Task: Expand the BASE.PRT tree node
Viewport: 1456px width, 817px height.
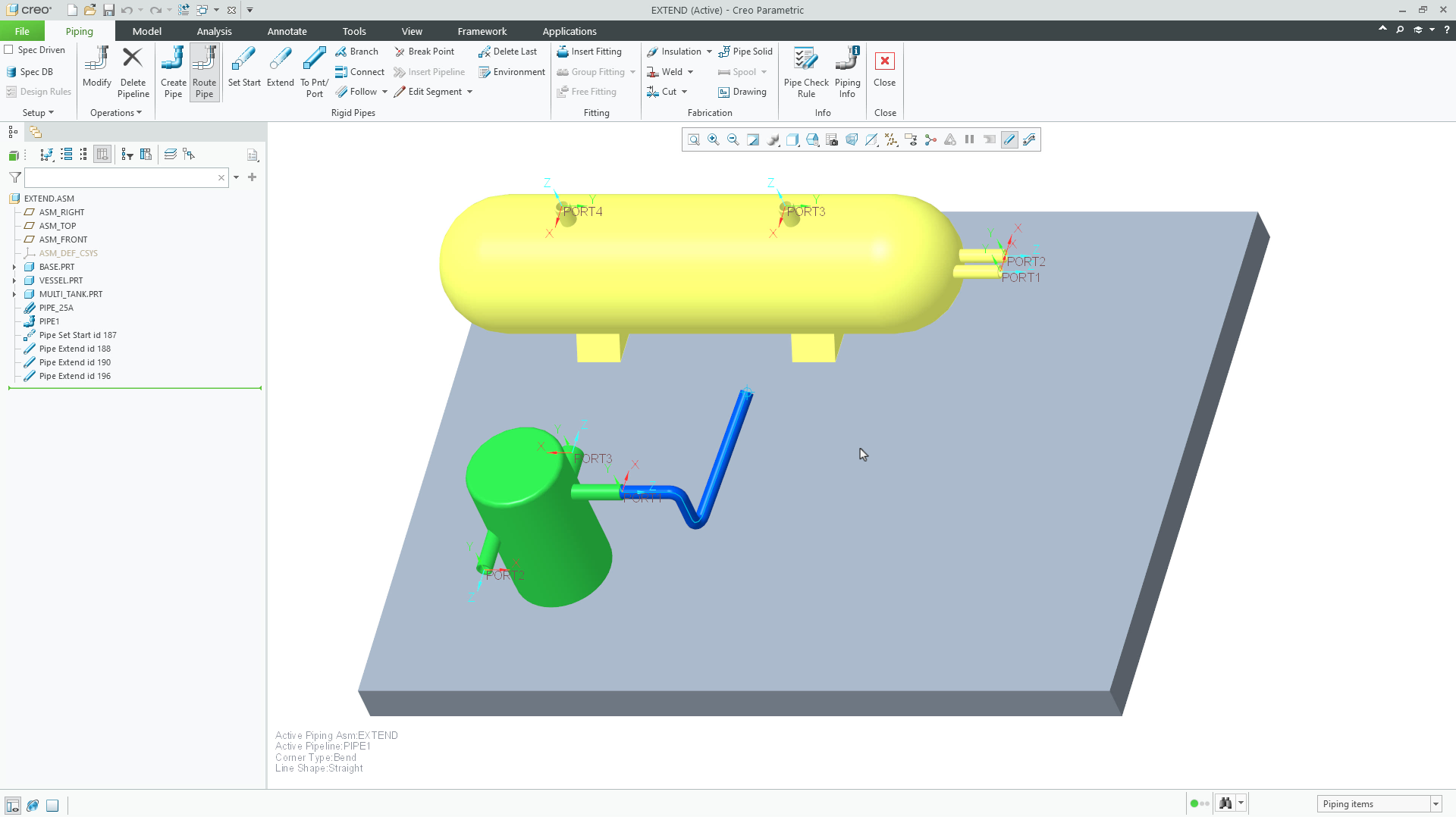Action: pyautogui.click(x=14, y=267)
